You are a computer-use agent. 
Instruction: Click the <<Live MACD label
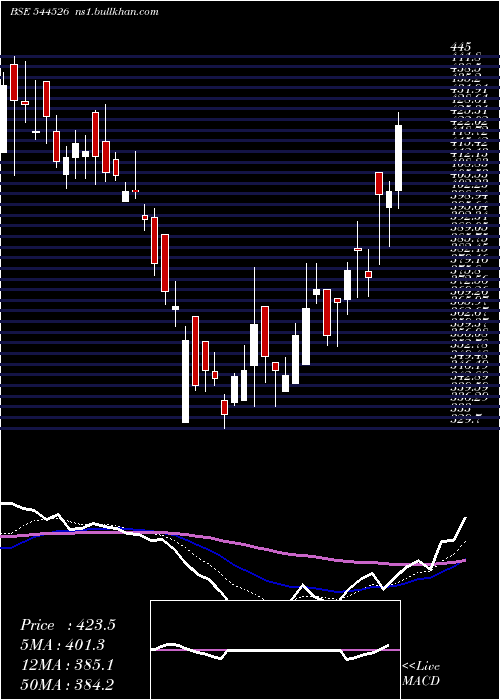pos(421,674)
